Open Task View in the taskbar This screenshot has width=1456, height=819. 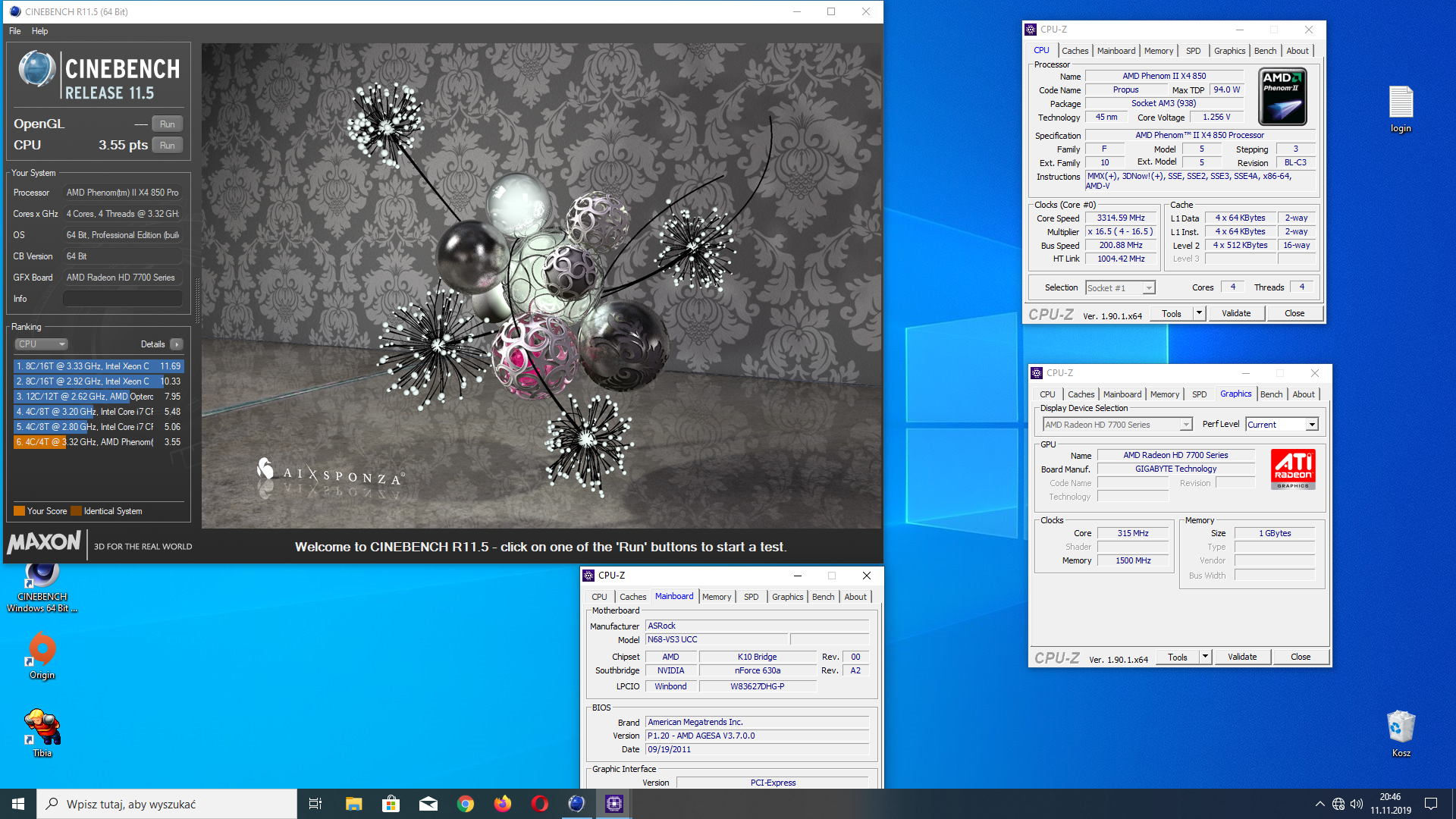[315, 804]
